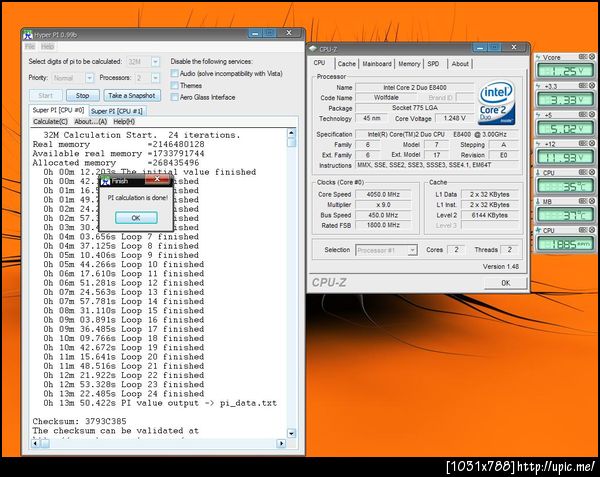The height and width of the screenshot is (477, 600).
Task: Click the Intel Core 2 Duo logo
Action: click(x=497, y=103)
